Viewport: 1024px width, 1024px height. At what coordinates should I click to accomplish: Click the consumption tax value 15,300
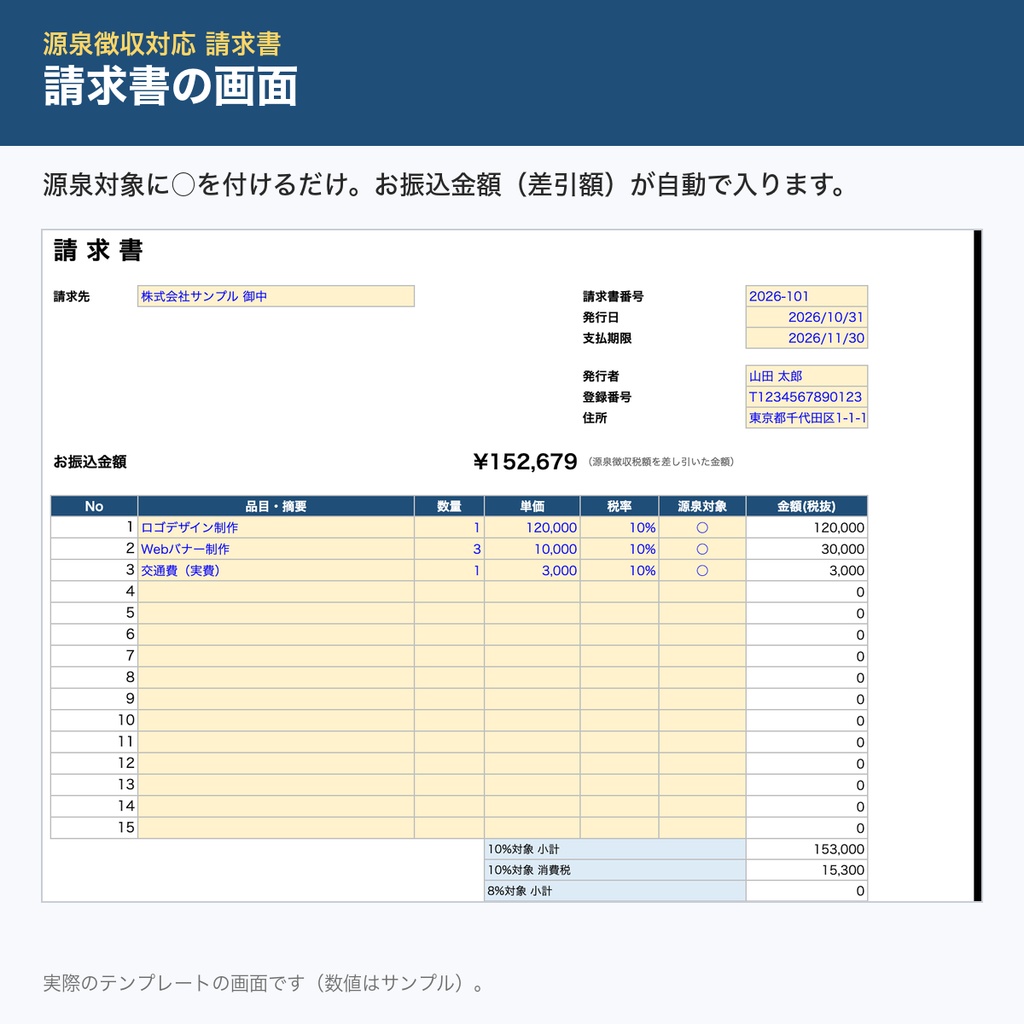[x=807, y=870]
